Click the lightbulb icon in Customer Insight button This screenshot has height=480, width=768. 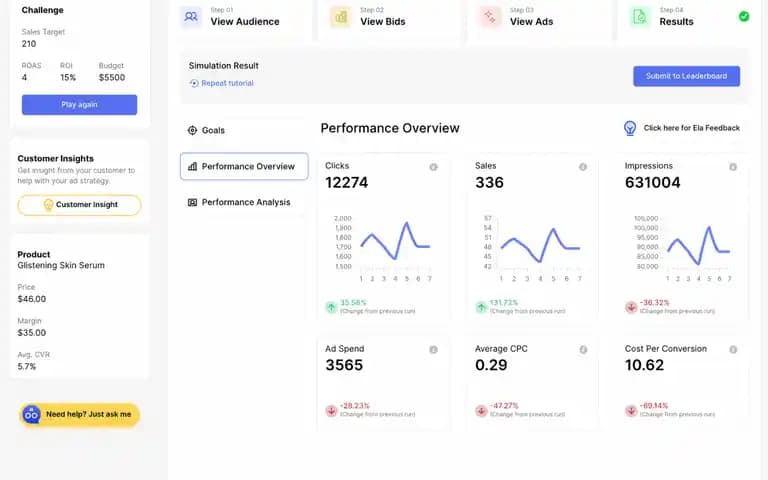(48, 205)
